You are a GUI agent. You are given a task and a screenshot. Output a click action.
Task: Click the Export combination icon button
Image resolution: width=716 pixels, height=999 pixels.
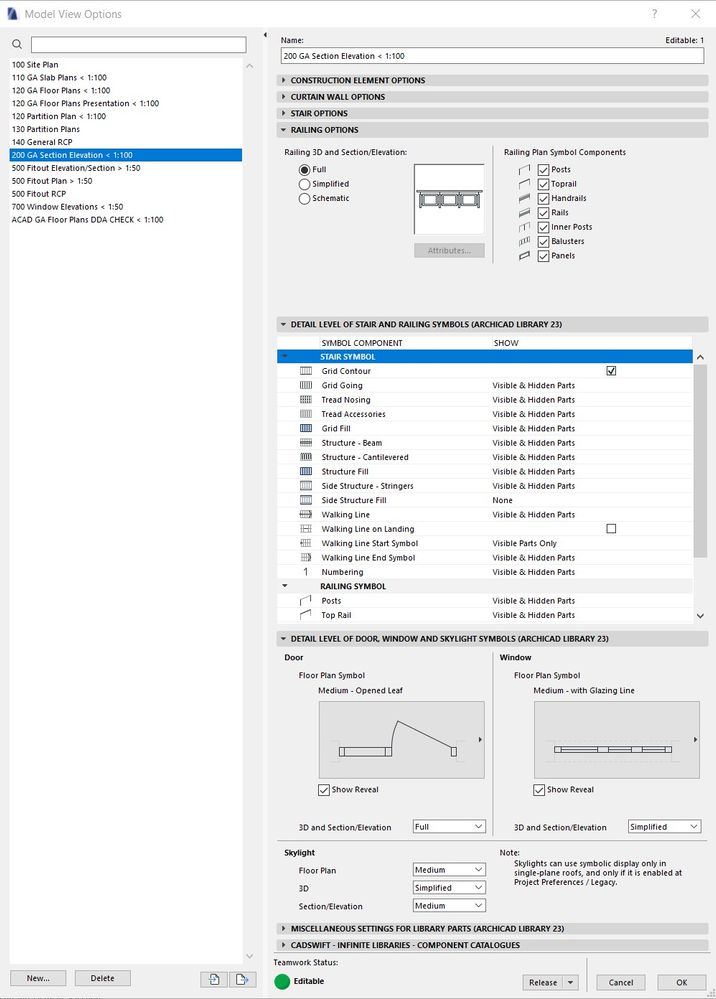pyautogui.click(x=243, y=979)
